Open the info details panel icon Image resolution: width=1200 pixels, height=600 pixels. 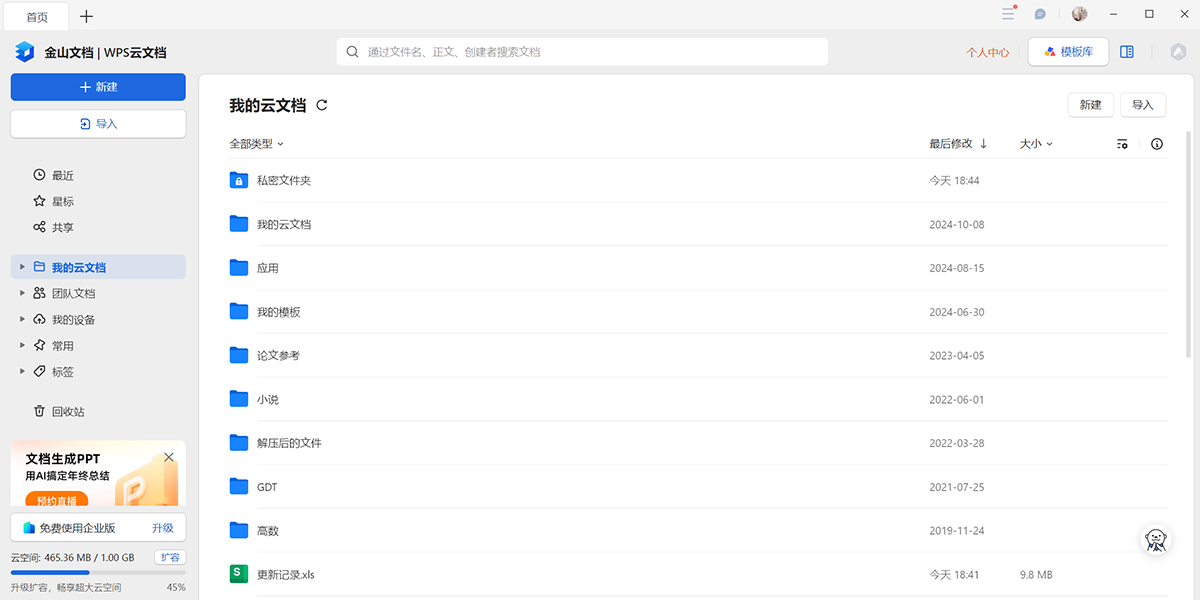click(x=1157, y=144)
